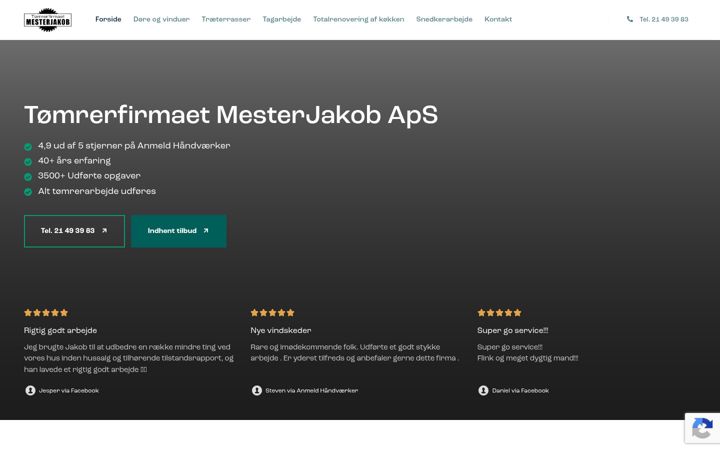720x450 pixels.
Task: Click text Flink og meget dygtig mand!!!
Action: click(x=528, y=358)
